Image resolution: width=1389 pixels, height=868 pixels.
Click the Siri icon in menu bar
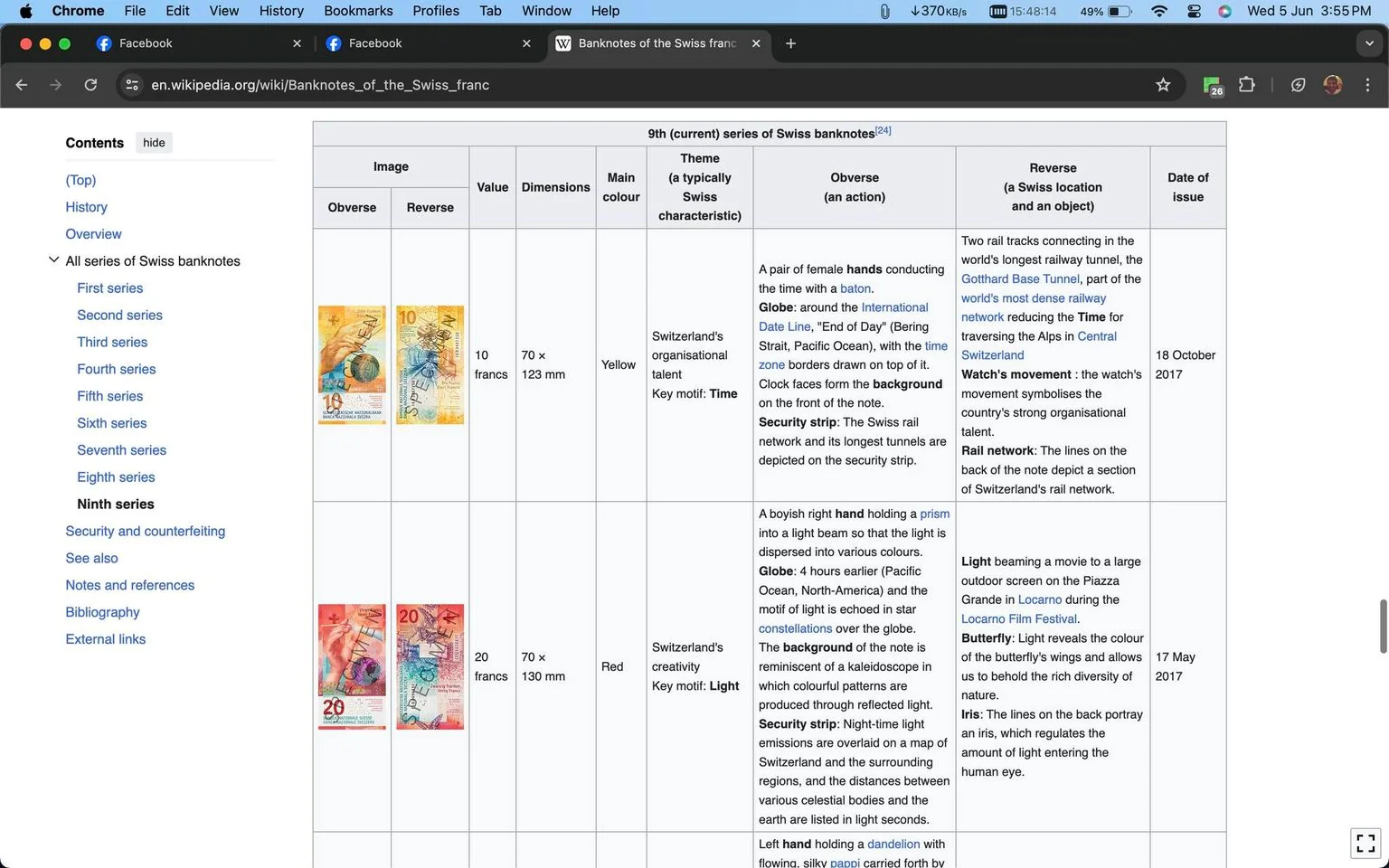coord(1224,11)
